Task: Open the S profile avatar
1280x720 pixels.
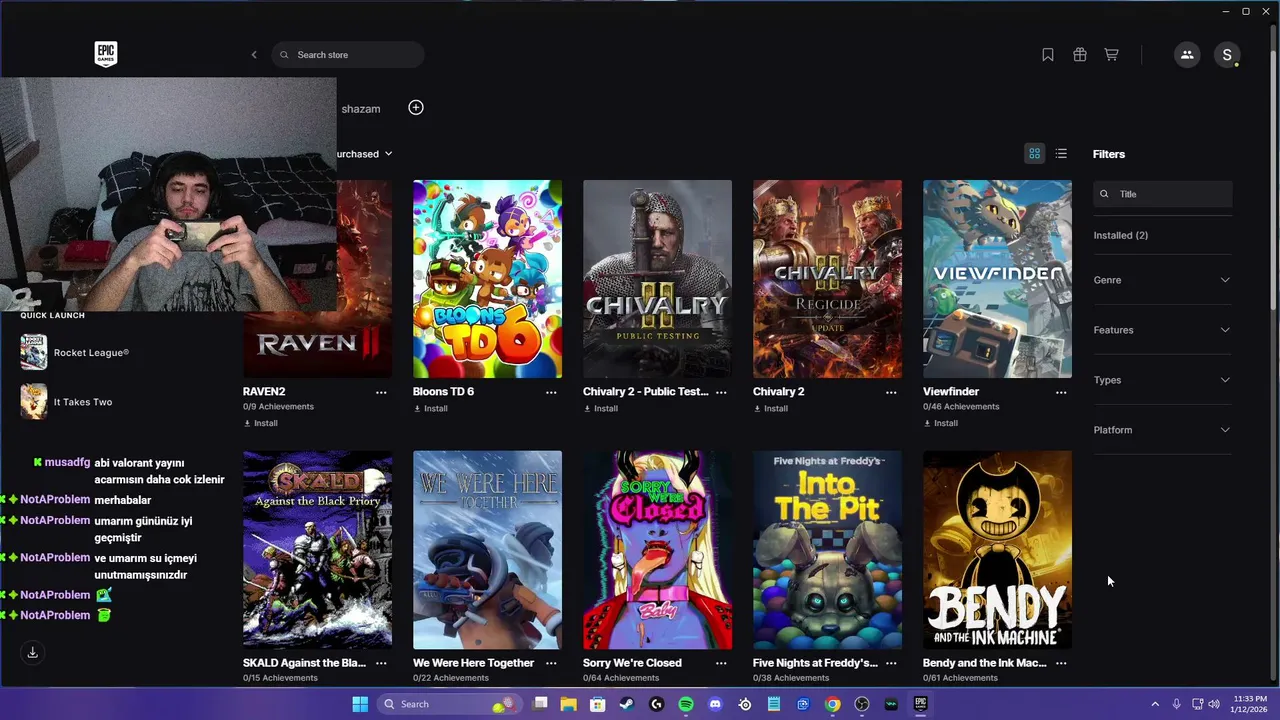Action: pyautogui.click(x=1227, y=55)
